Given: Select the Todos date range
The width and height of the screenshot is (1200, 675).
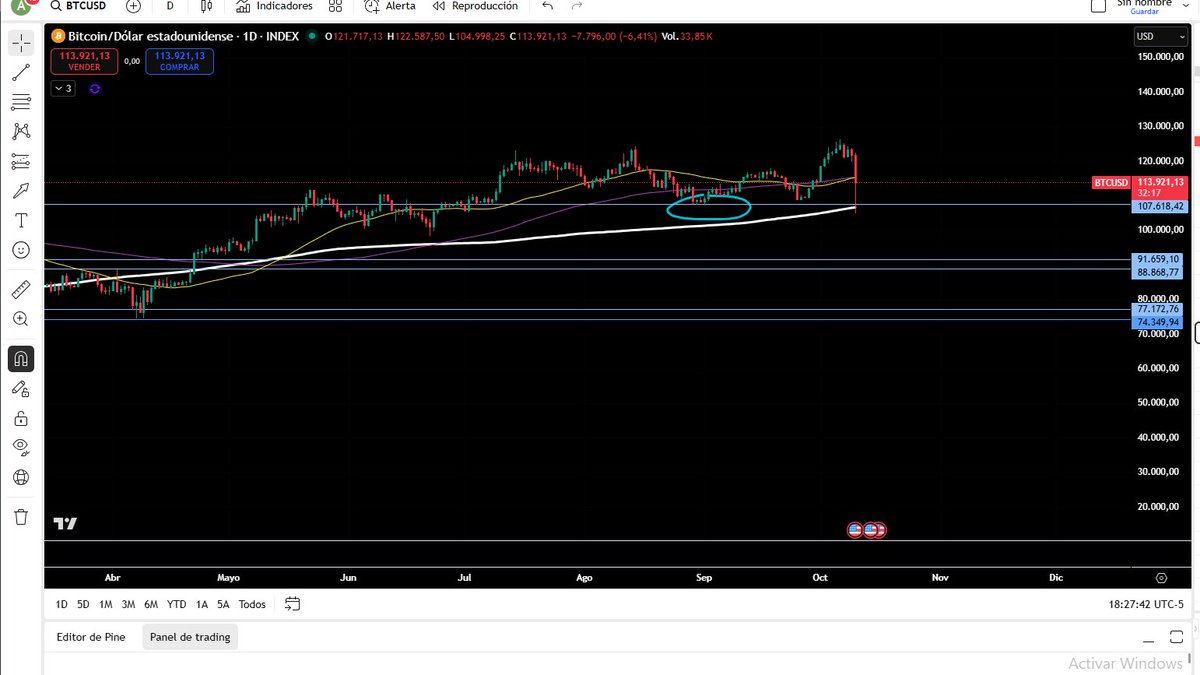Looking at the screenshot, I should point(252,604).
